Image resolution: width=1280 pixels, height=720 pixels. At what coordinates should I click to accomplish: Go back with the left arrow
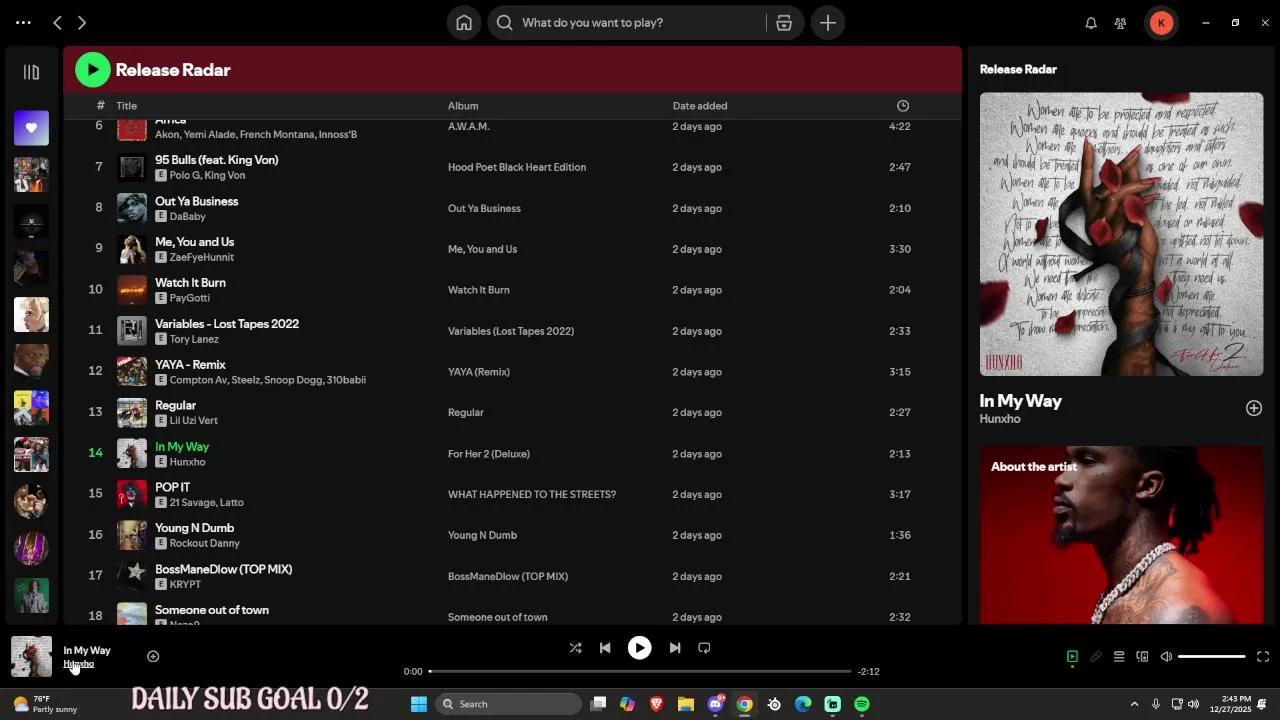click(x=58, y=23)
